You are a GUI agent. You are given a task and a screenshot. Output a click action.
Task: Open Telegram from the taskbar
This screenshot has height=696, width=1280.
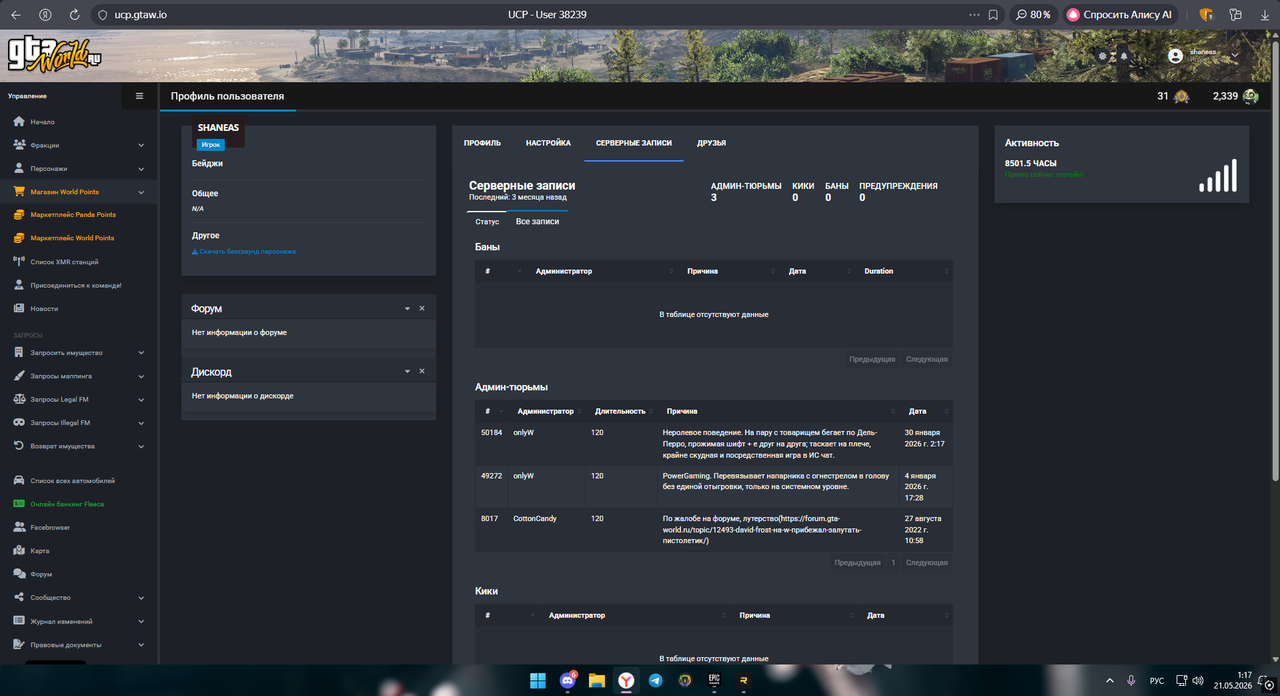(x=655, y=680)
